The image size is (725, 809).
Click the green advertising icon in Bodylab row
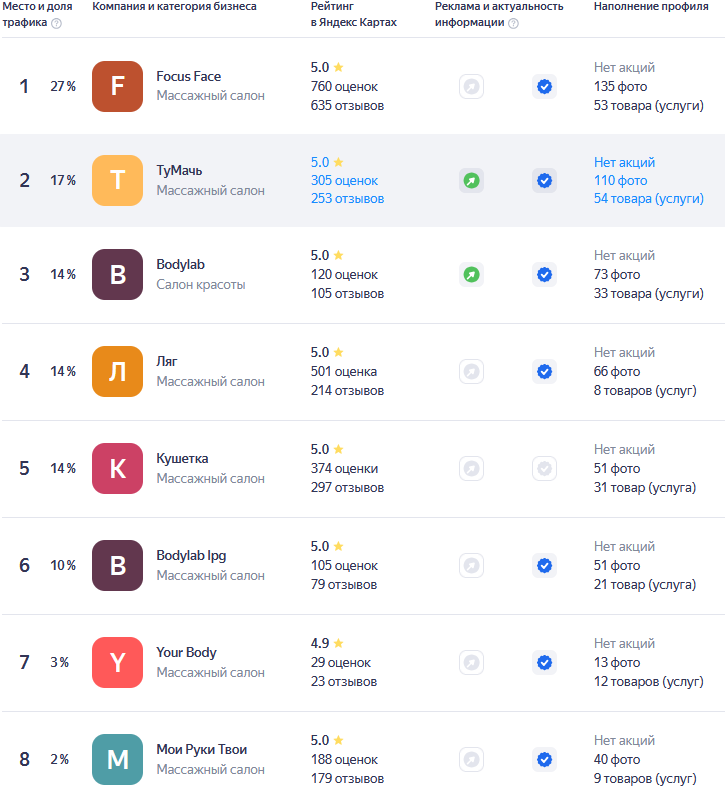471,274
